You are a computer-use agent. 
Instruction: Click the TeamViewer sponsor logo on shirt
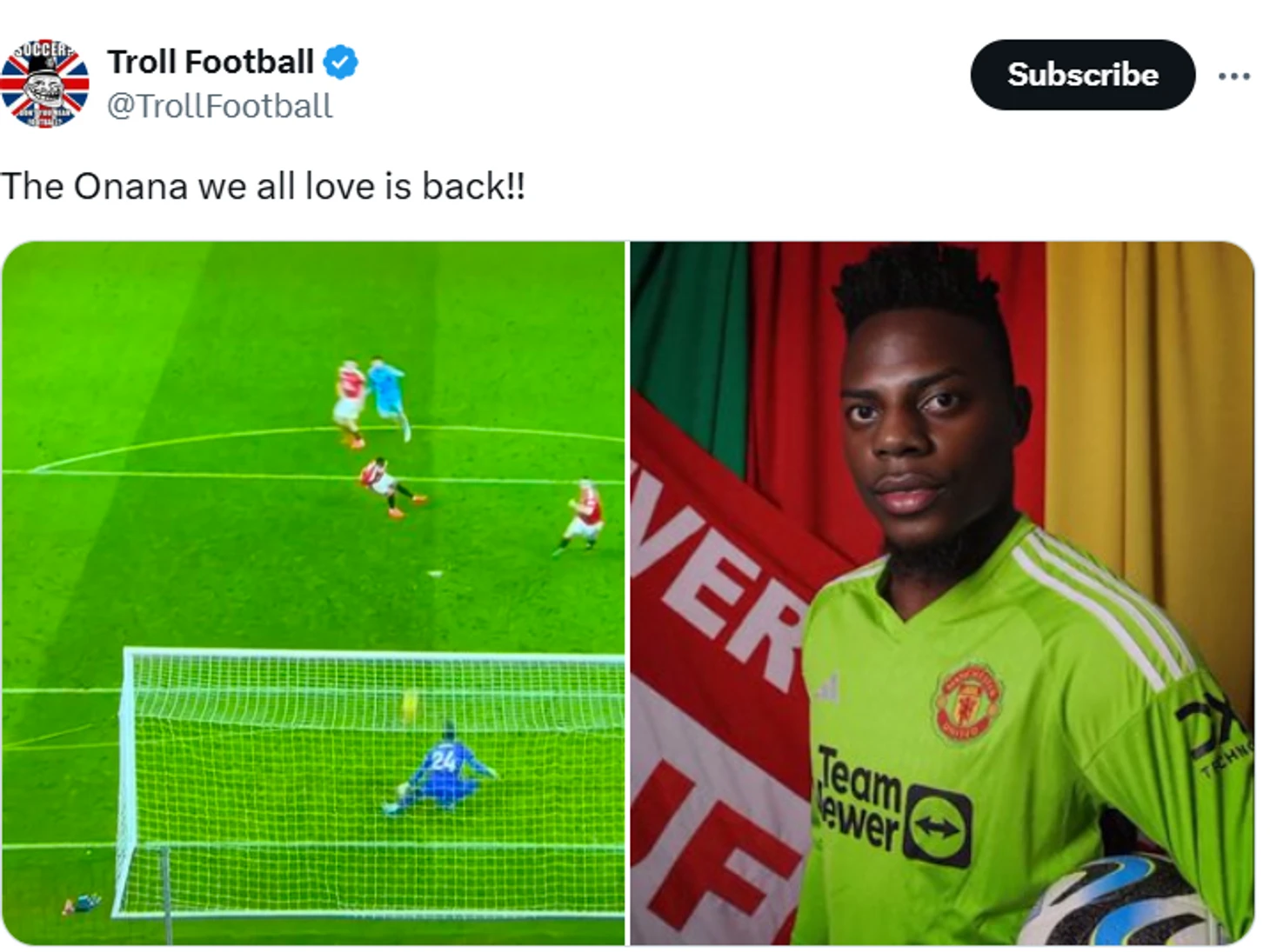point(893,805)
